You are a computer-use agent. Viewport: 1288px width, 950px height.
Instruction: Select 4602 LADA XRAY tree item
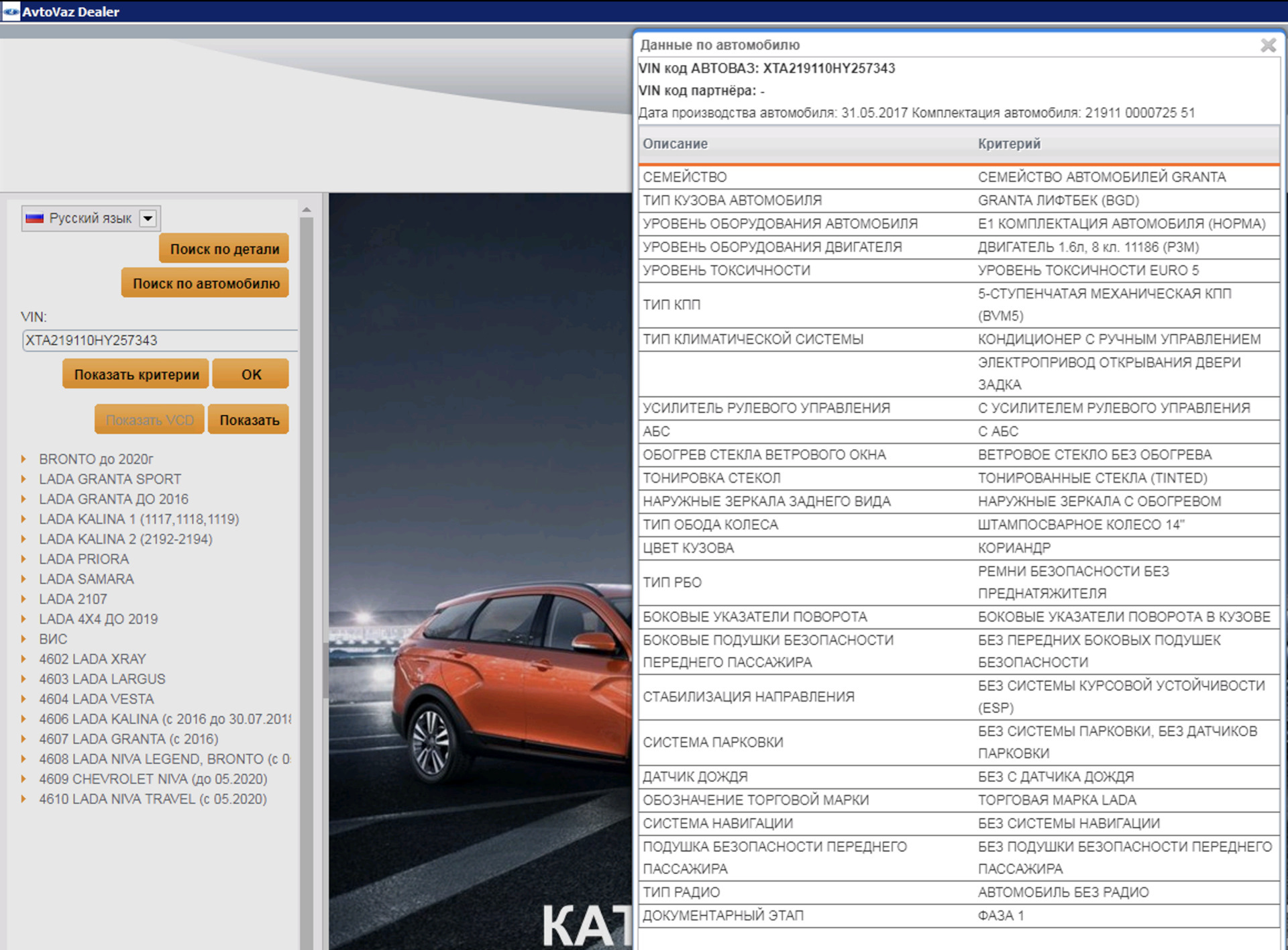[93, 659]
